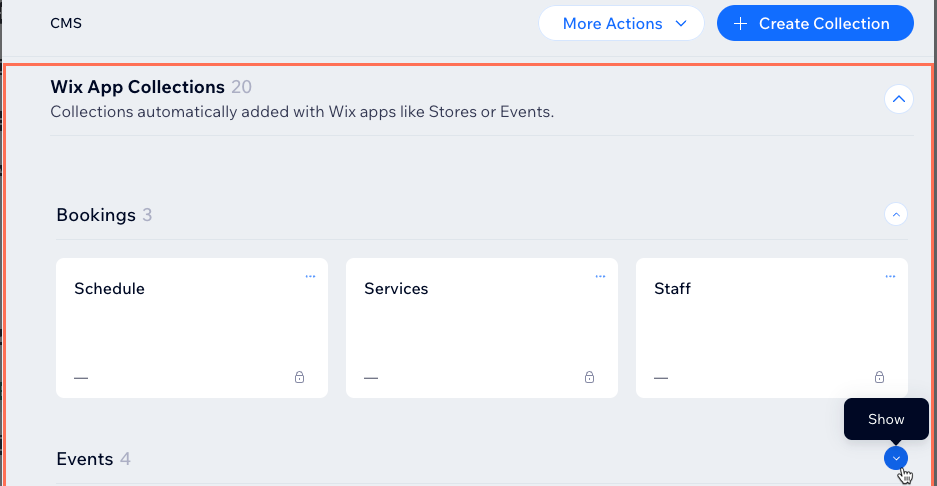This screenshot has width=937, height=486.
Task: Click the lock icon on Services card
Action: click(x=589, y=377)
